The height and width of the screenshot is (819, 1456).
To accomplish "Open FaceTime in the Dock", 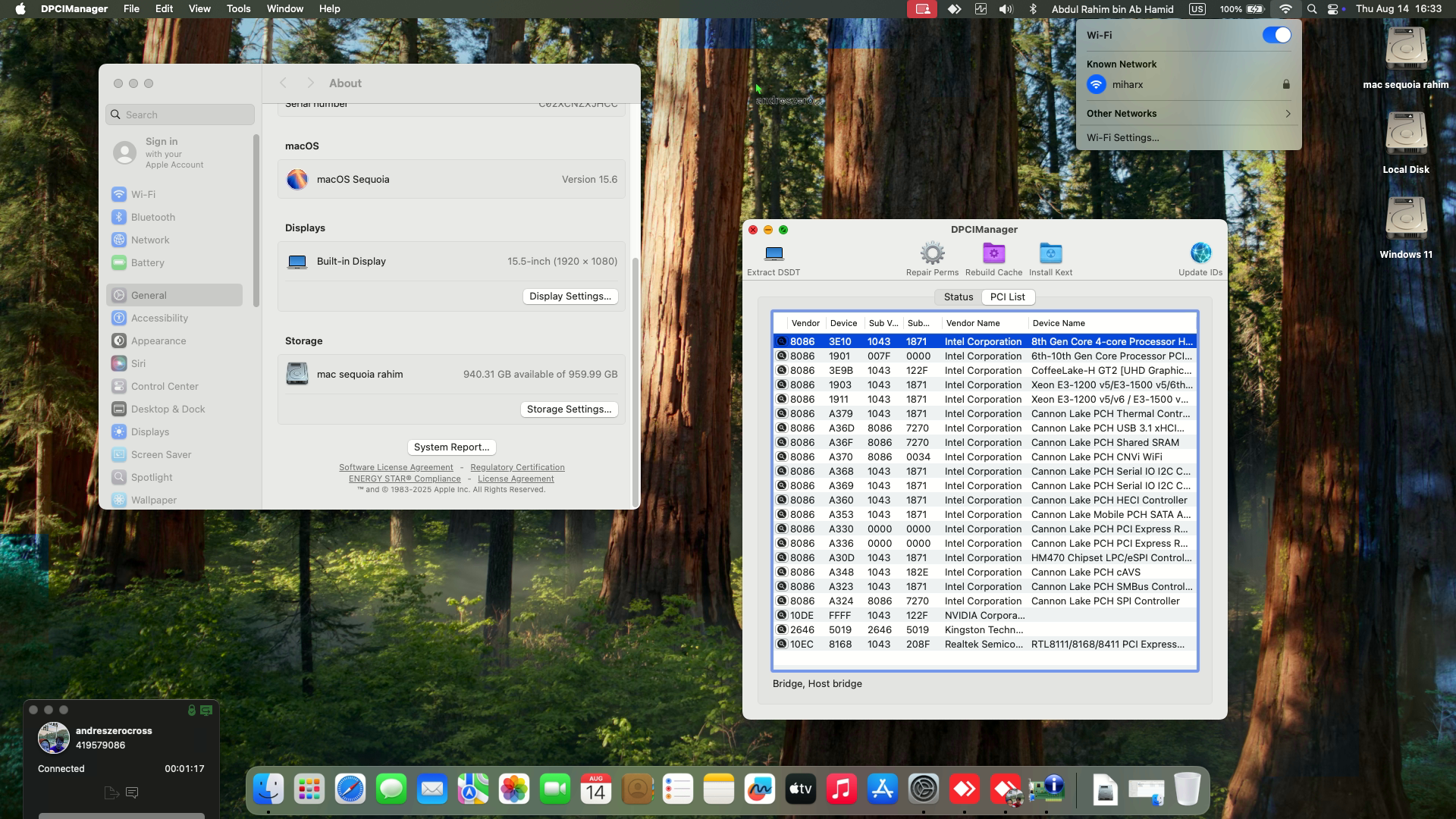I will (x=555, y=789).
